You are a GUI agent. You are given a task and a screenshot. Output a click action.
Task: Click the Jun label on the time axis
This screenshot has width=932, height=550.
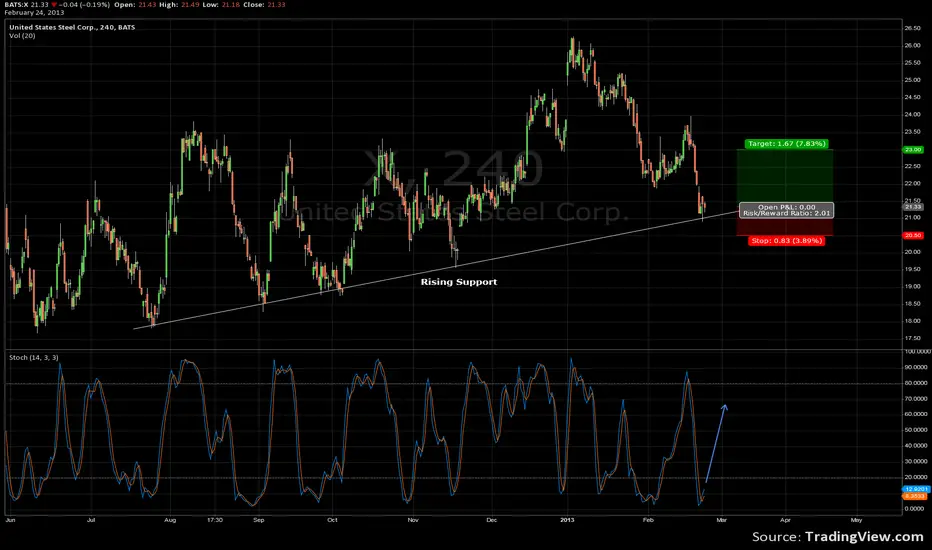(x=10, y=520)
